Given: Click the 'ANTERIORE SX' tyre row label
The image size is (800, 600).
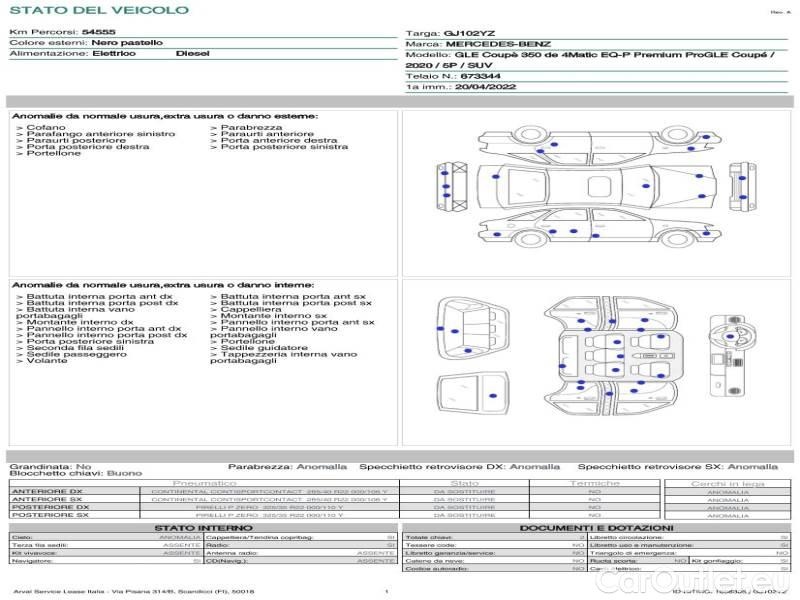Looking at the screenshot, I should click(x=47, y=499).
